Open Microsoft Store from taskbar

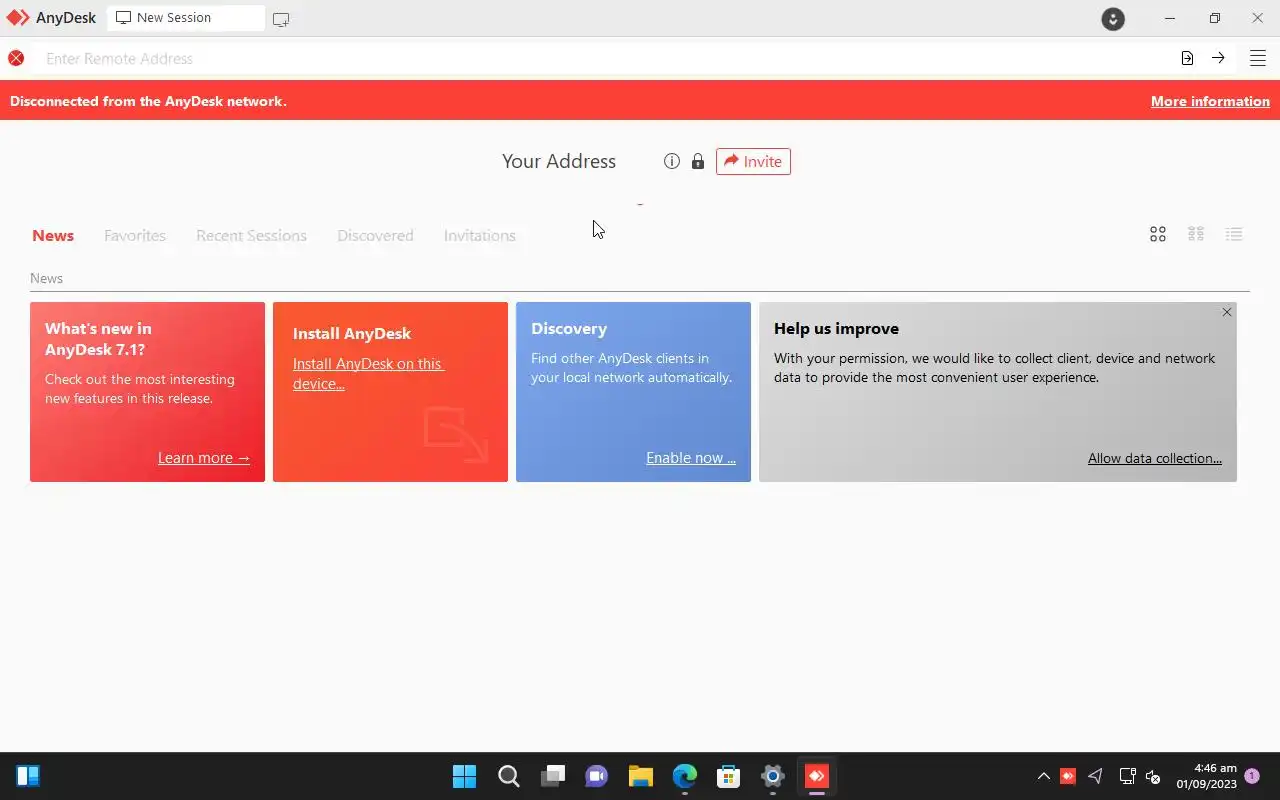click(729, 776)
